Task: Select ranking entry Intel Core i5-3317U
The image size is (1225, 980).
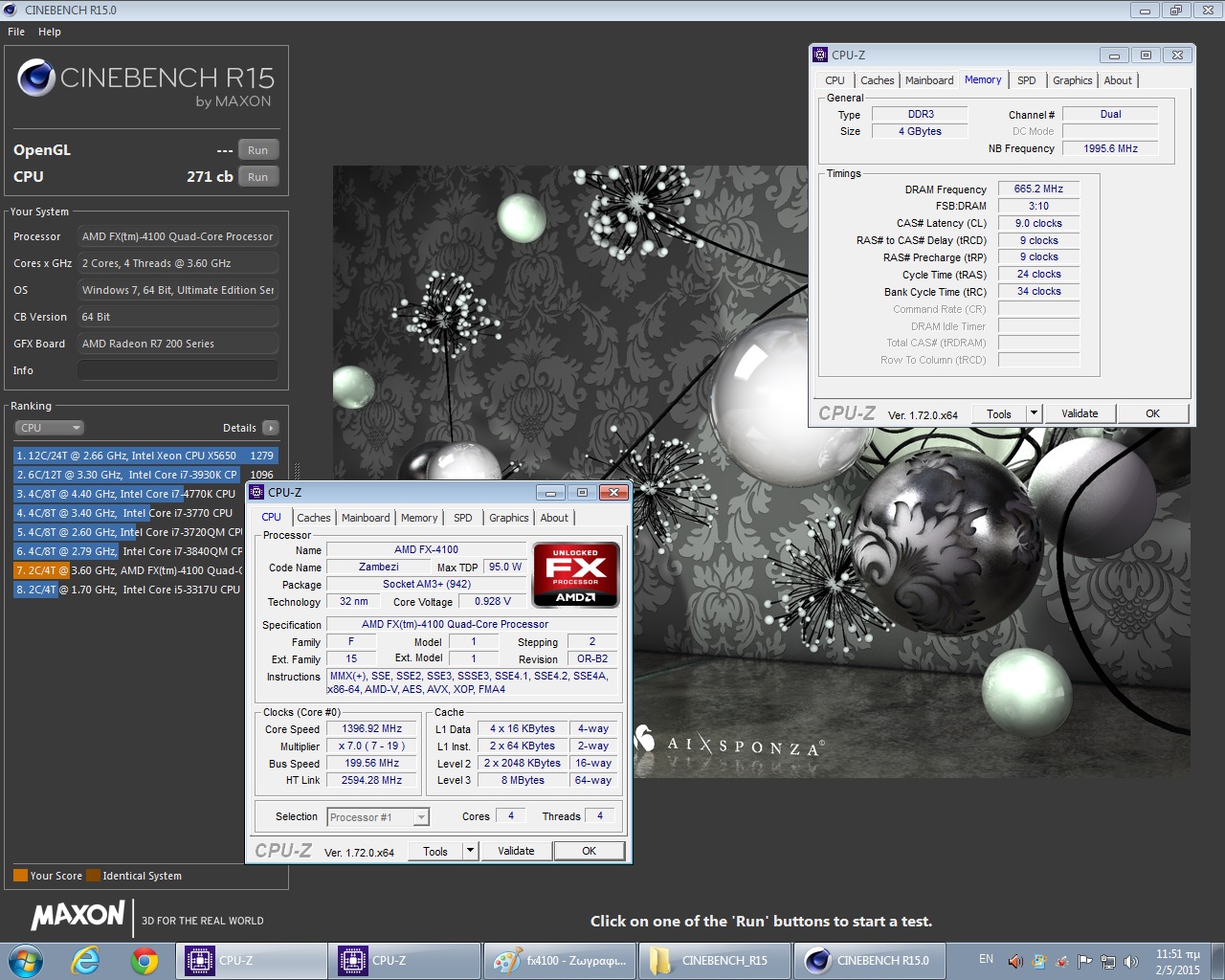Action: 128,590
